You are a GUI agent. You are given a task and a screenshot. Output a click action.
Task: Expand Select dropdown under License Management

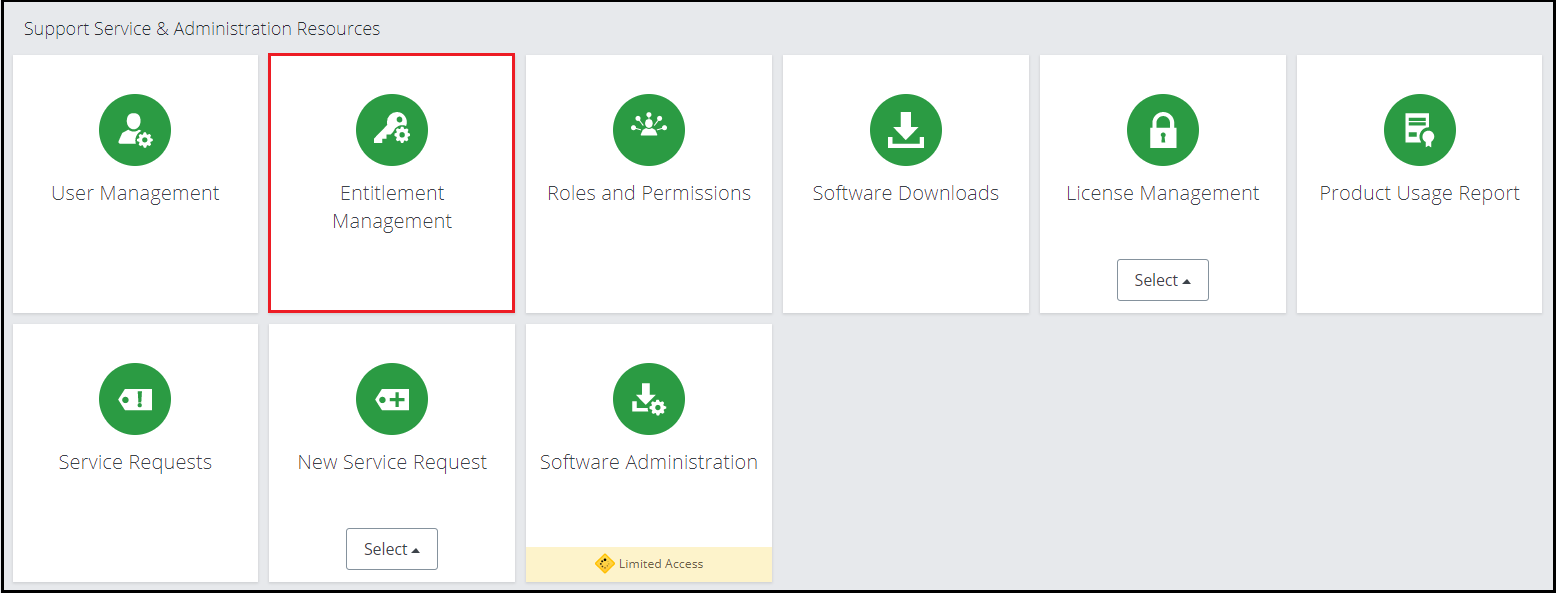tap(1163, 280)
